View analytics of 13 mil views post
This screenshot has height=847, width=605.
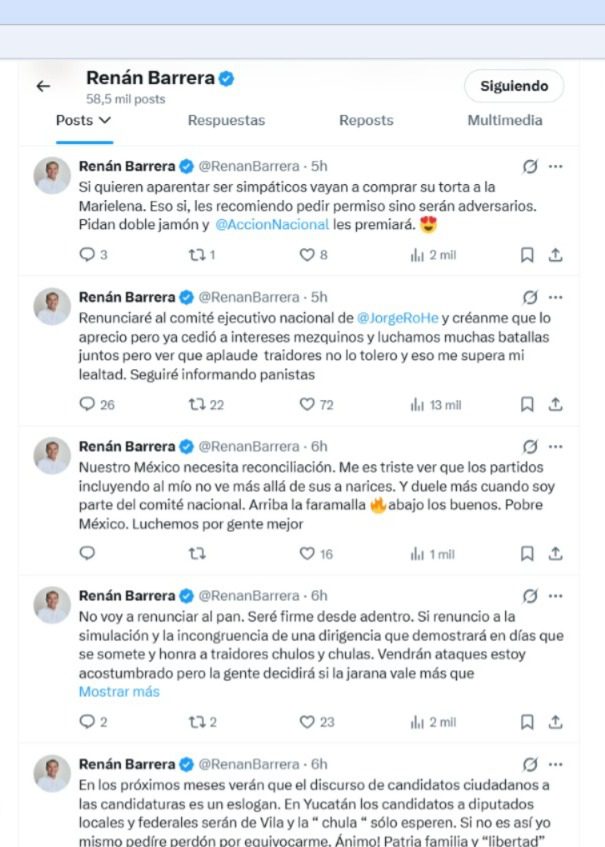(x=436, y=405)
